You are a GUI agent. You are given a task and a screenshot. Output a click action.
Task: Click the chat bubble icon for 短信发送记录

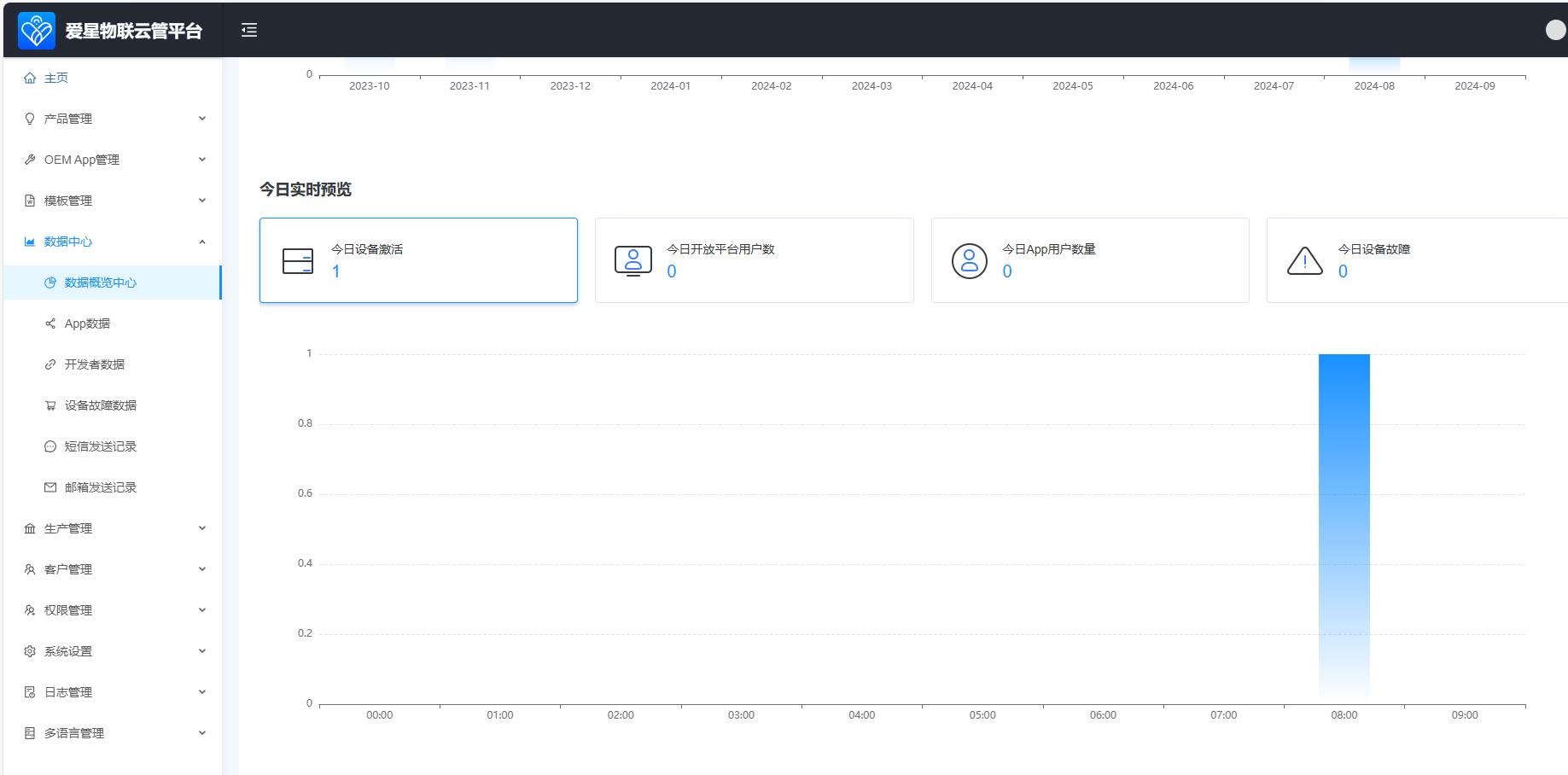50,446
